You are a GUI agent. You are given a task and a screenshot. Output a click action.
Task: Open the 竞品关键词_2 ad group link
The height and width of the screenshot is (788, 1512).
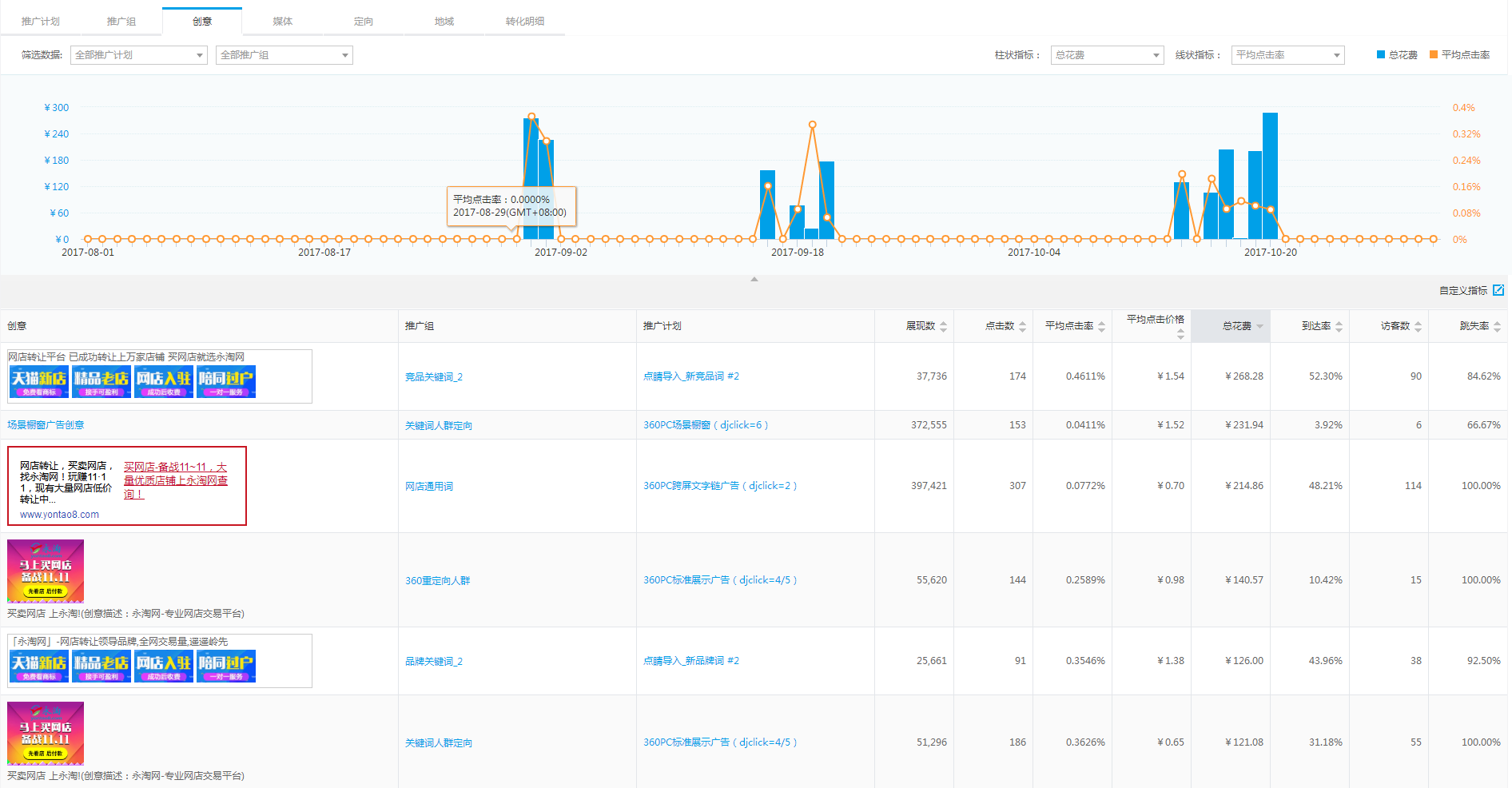click(433, 377)
